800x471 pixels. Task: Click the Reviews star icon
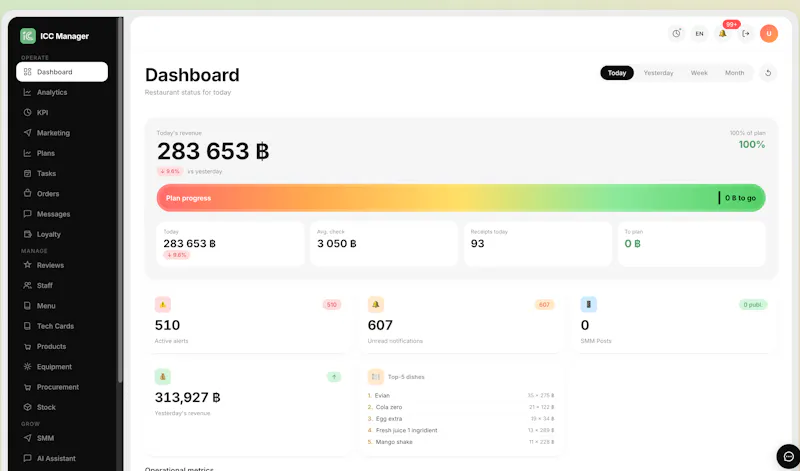point(28,265)
